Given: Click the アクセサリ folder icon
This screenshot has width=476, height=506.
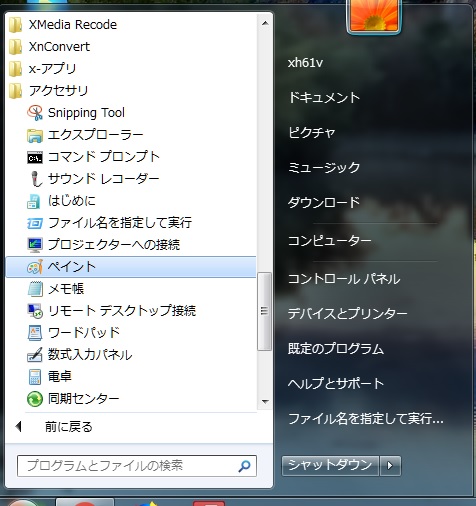Looking at the screenshot, I should click(x=15, y=91).
